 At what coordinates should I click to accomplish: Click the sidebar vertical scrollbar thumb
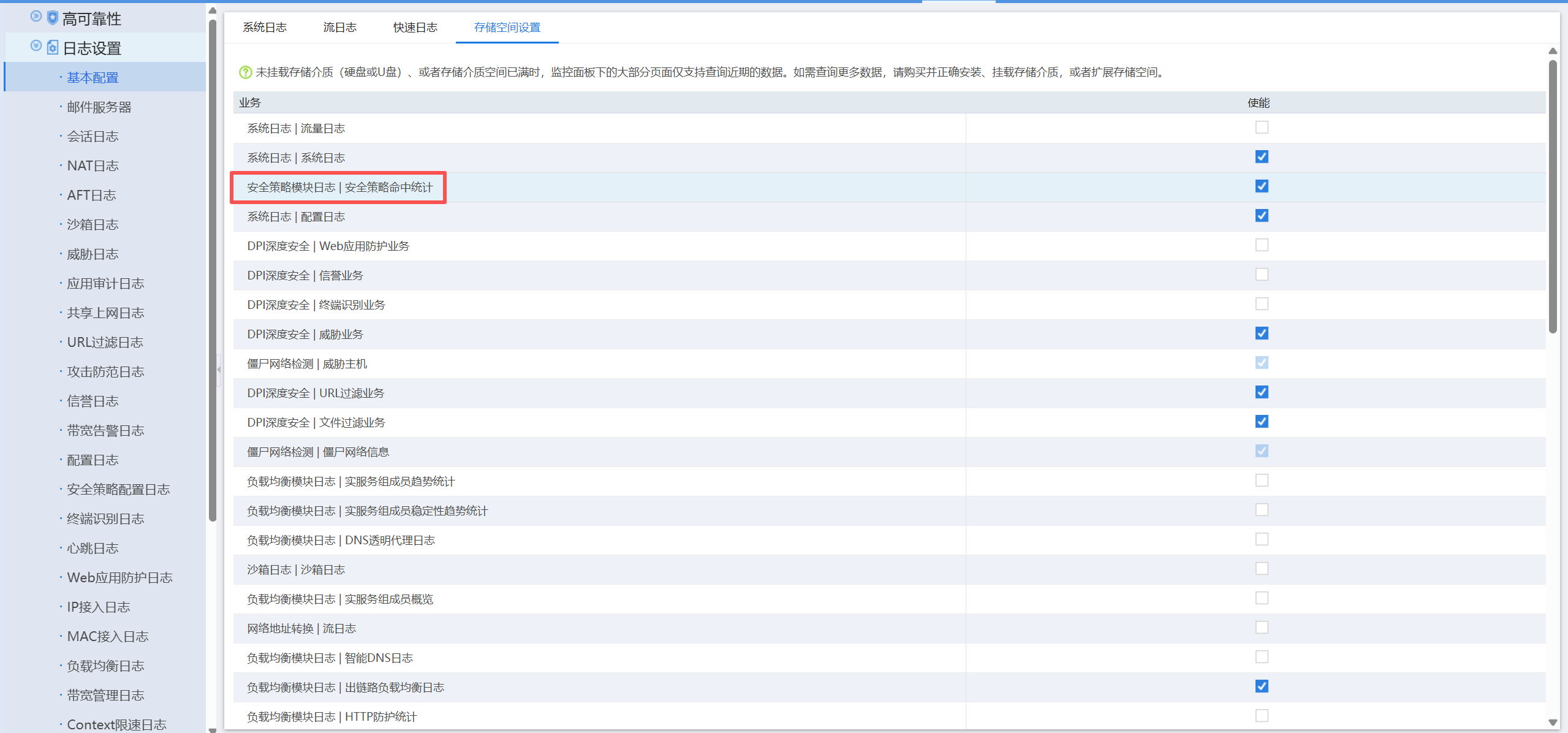pos(213,270)
